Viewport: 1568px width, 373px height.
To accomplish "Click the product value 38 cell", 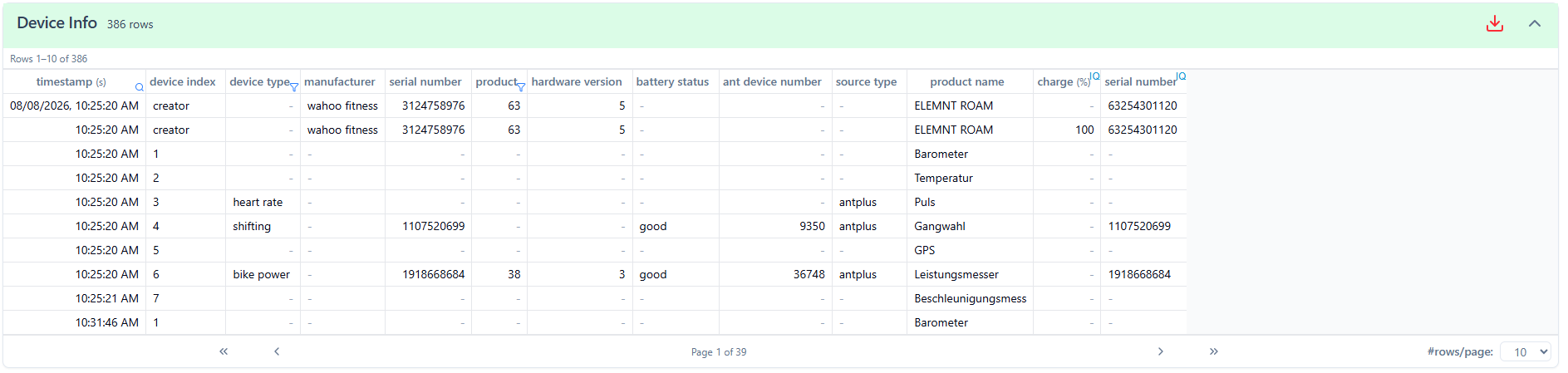I will [x=499, y=274].
